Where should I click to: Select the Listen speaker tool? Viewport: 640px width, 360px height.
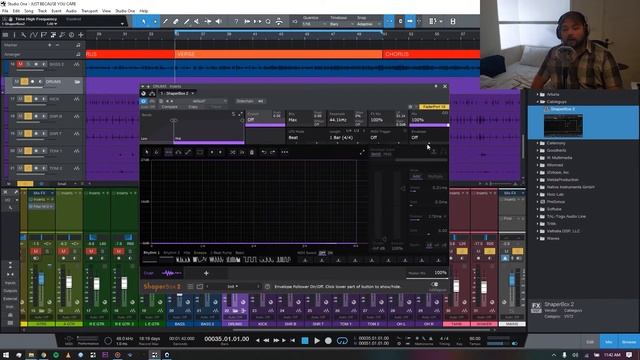pyautogui.click(x=219, y=21)
